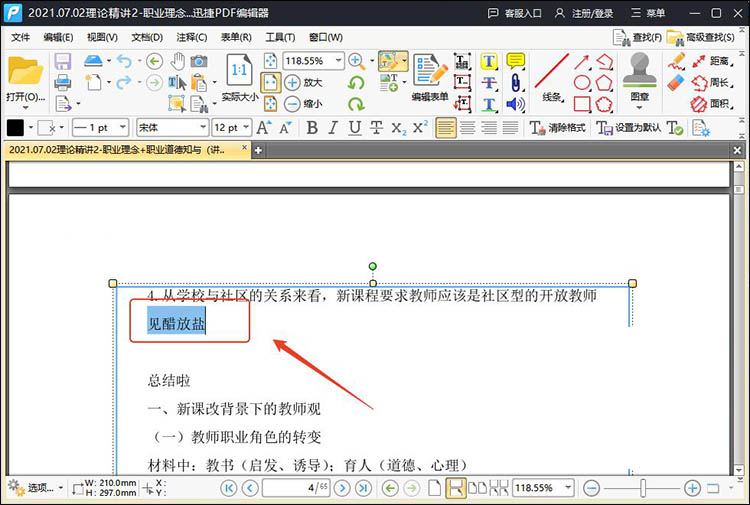
Task: Save the document with the floppy icon
Action: click(63, 62)
